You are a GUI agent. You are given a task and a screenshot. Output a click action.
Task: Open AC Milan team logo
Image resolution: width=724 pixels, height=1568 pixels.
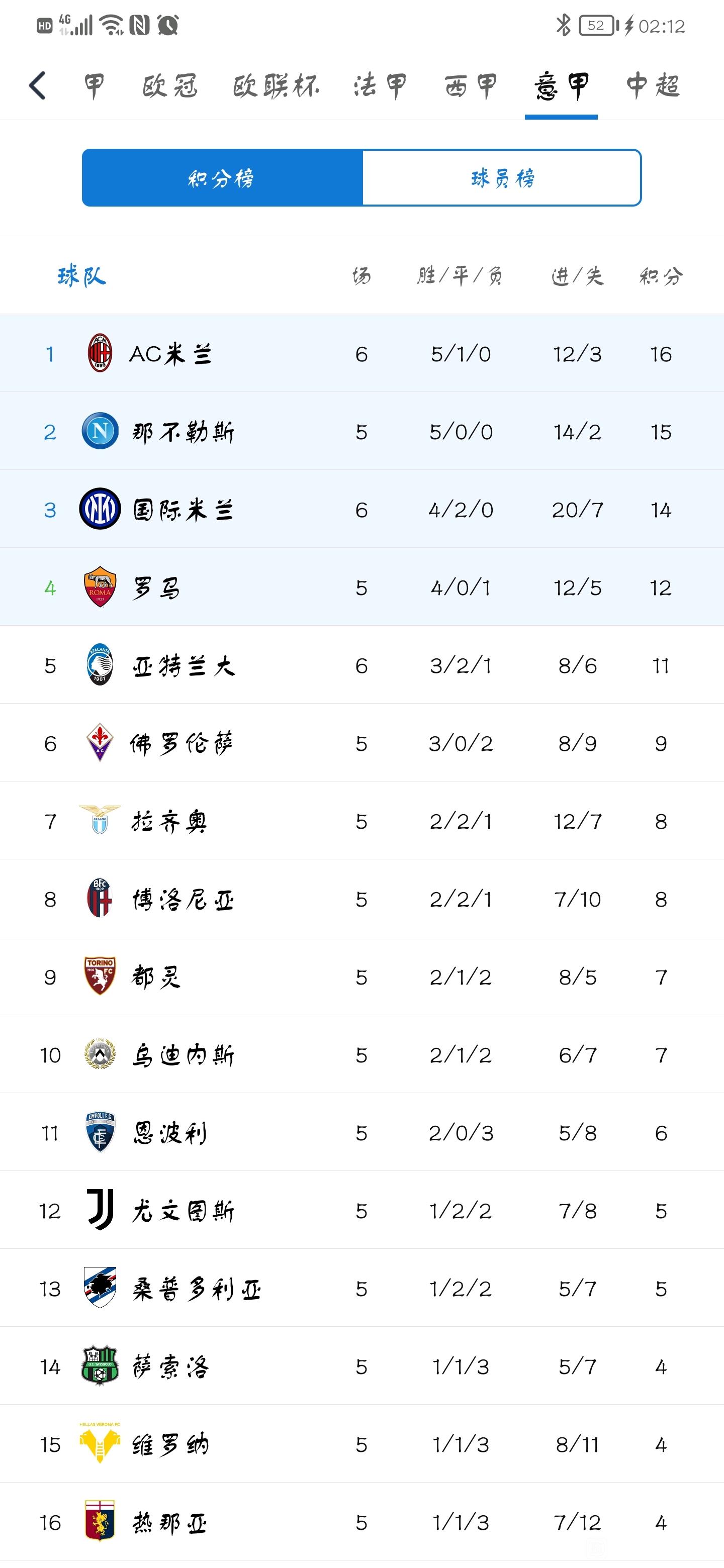(x=100, y=353)
